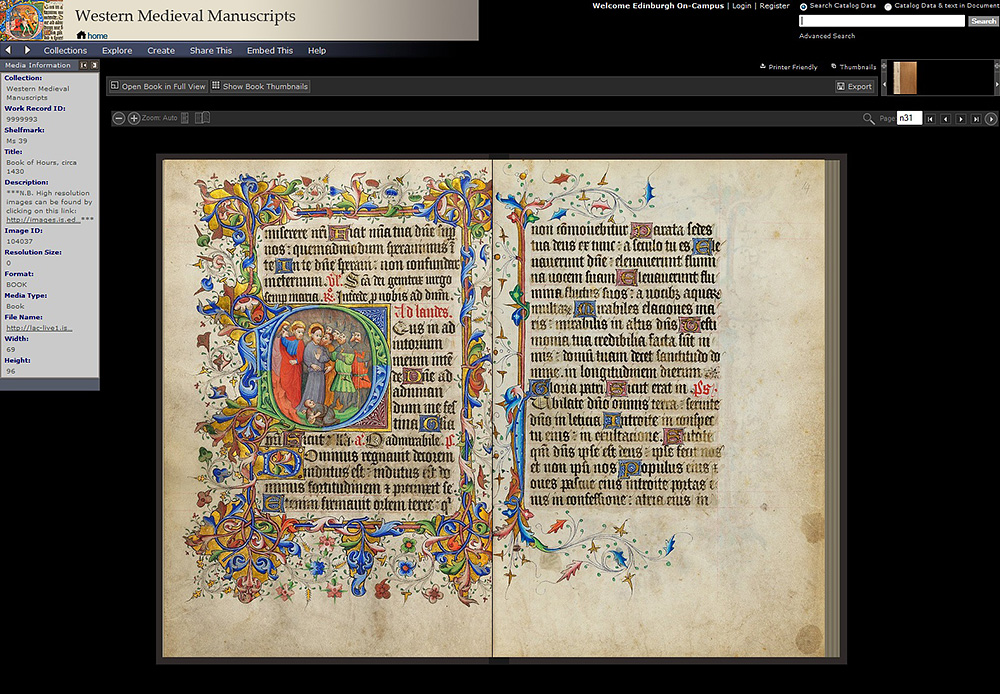
Task: Go to the previous page arrow
Action: (x=945, y=119)
